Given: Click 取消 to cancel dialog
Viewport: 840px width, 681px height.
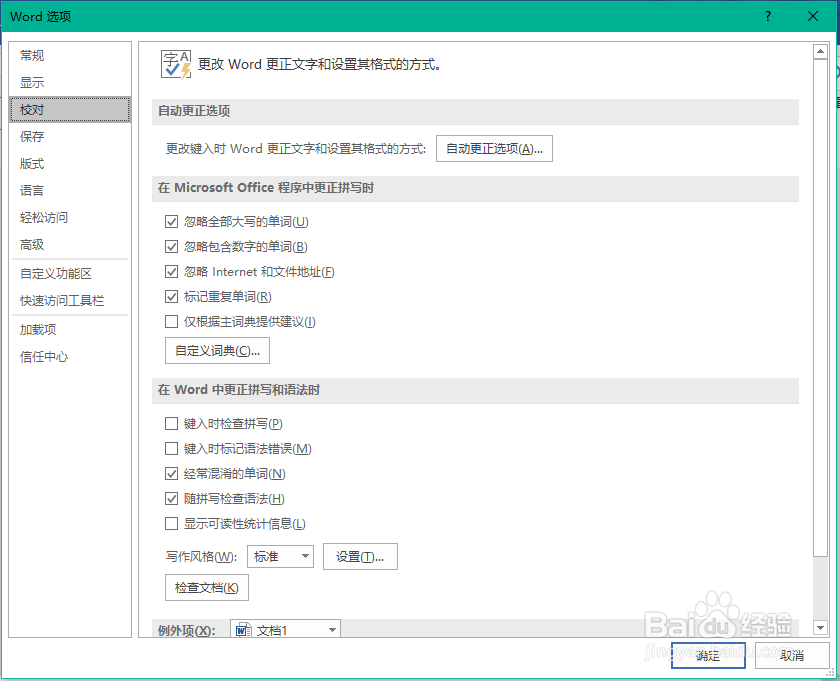Looking at the screenshot, I should (792, 655).
